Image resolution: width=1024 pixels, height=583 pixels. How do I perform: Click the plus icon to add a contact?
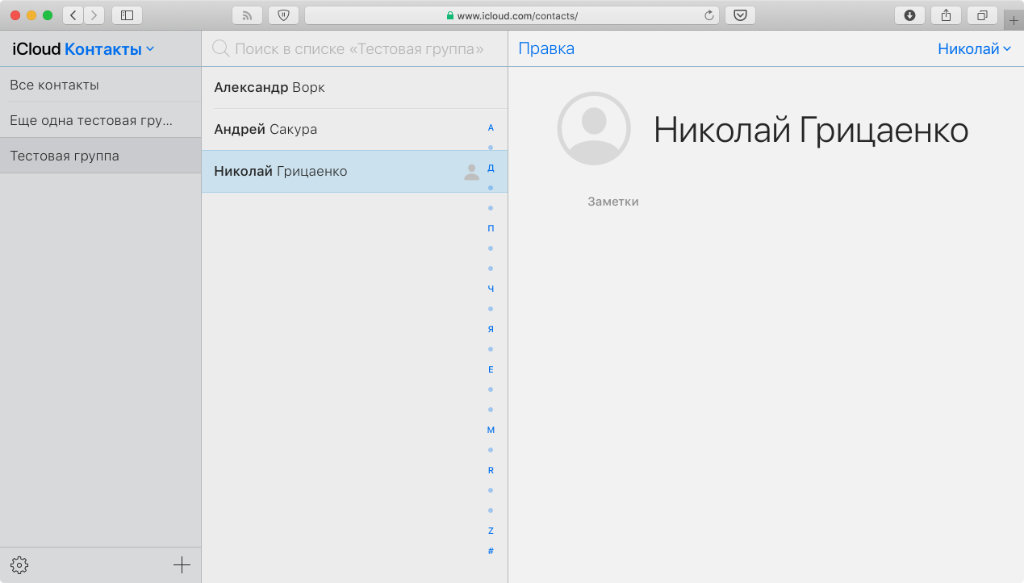pos(181,565)
